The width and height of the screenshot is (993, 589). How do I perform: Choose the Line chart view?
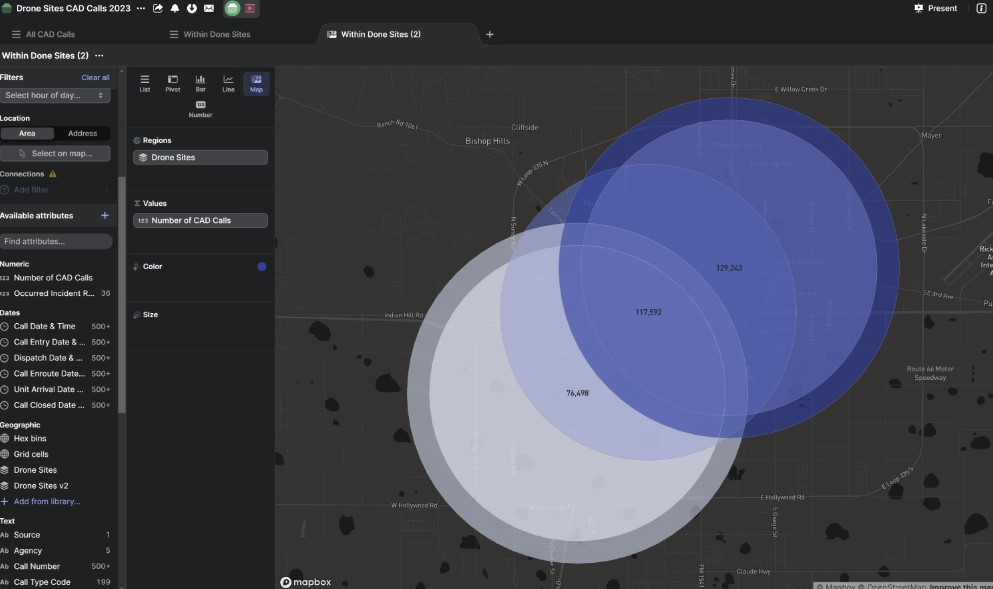click(x=228, y=83)
